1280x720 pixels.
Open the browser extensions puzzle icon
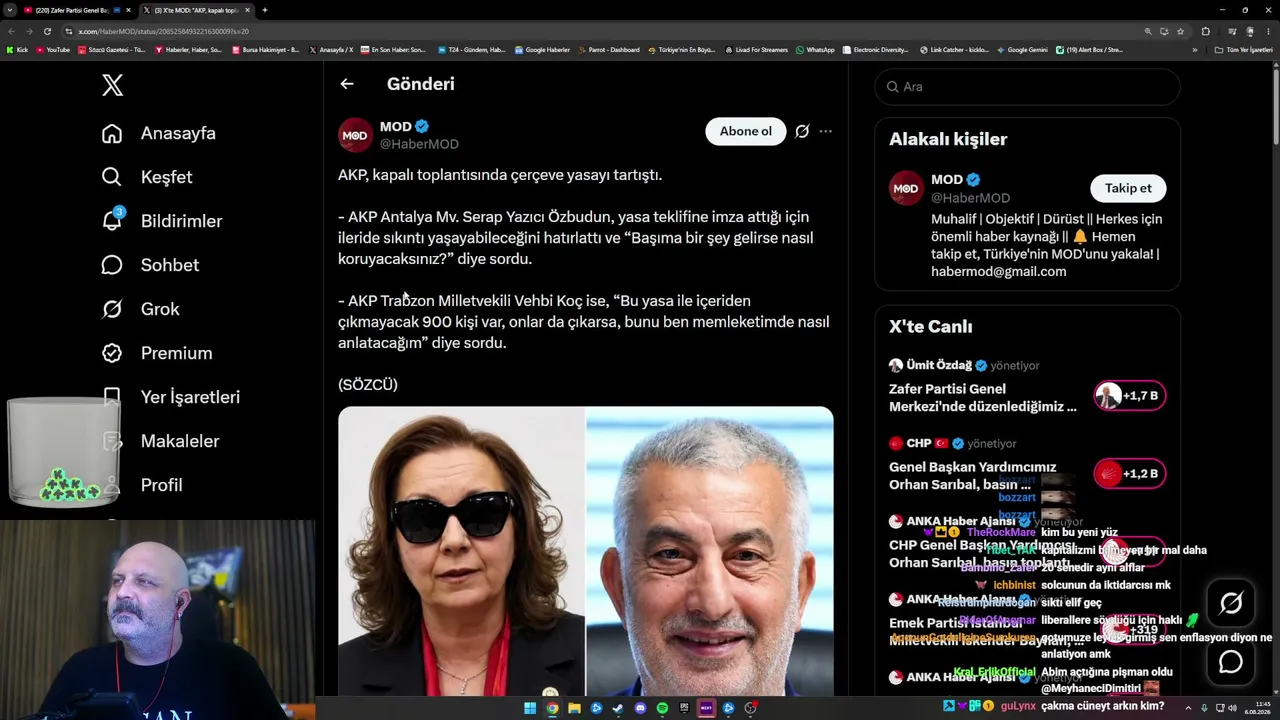tap(1206, 31)
